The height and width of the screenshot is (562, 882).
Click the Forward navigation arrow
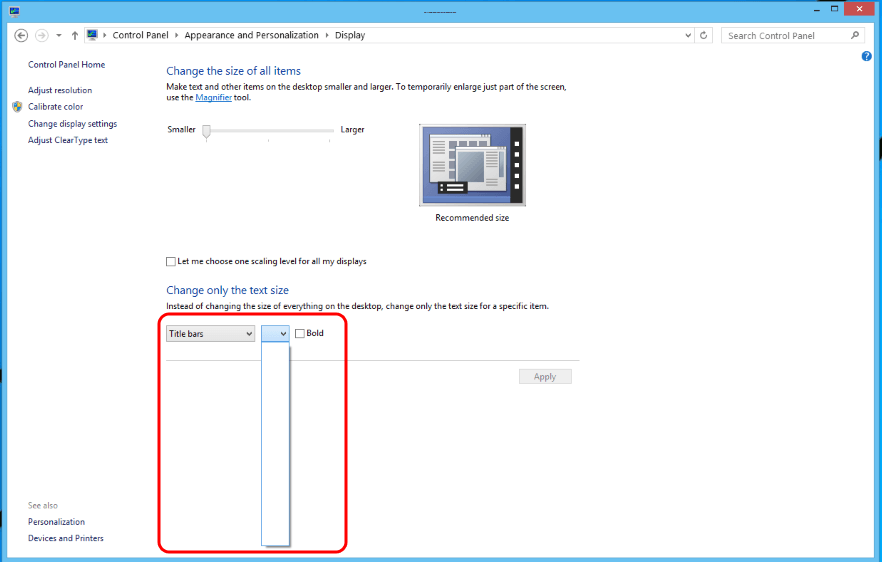click(41, 35)
